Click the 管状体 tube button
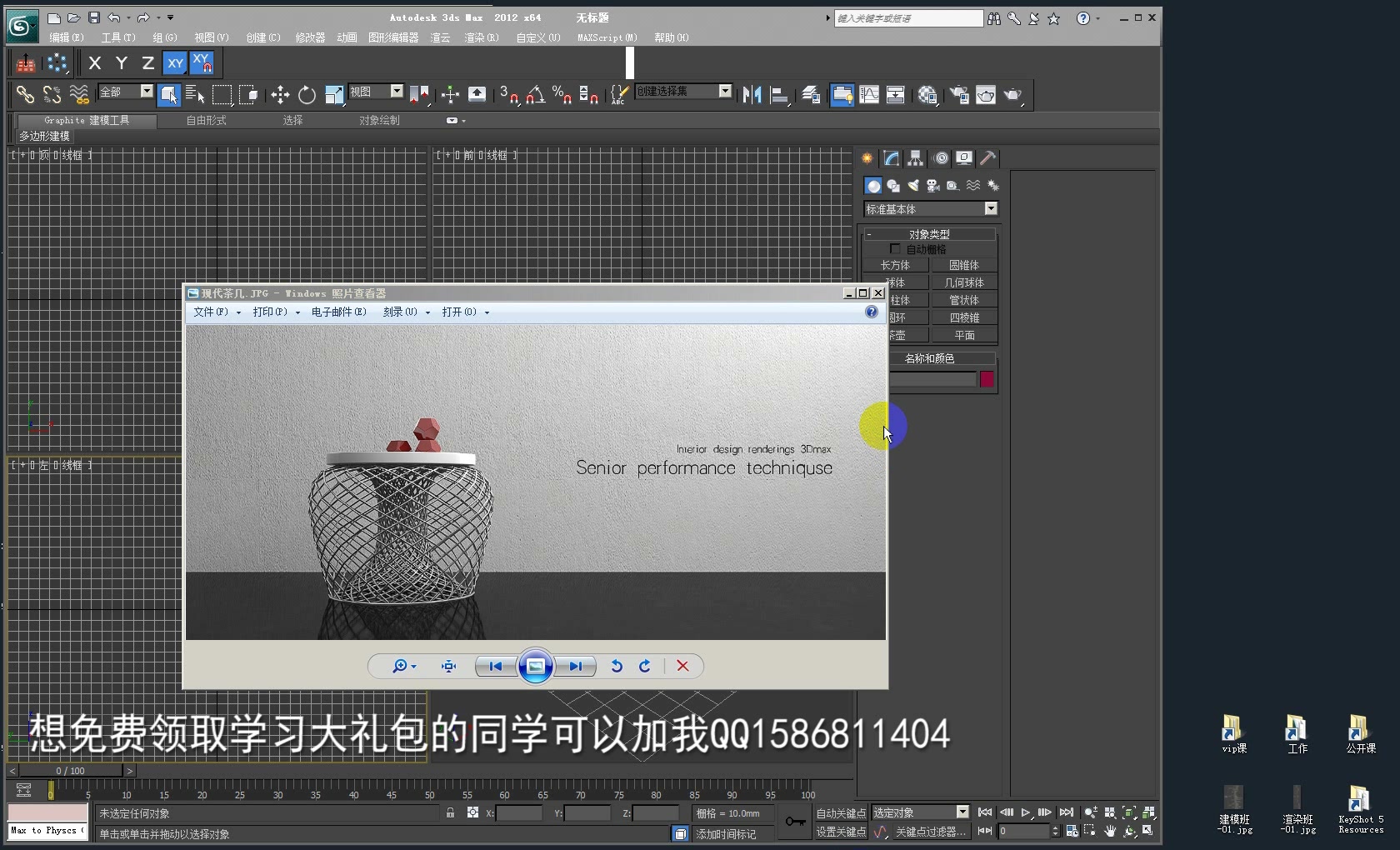 click(x=964, y=300)
